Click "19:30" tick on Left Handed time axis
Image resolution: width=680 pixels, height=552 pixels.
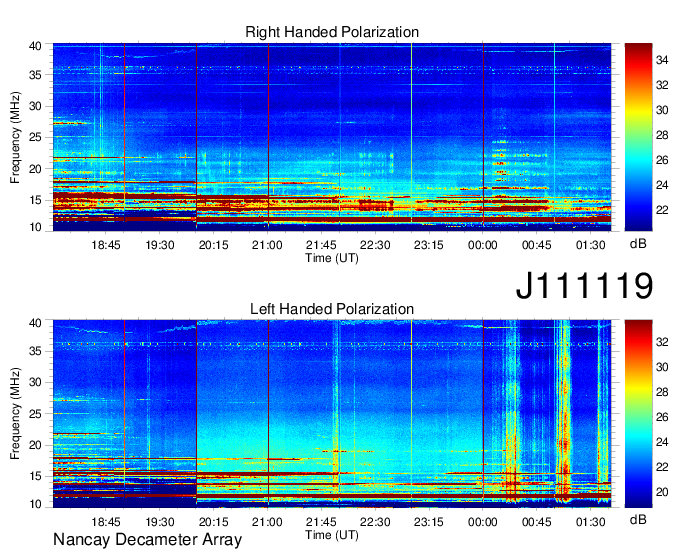[x=160, y=522]
